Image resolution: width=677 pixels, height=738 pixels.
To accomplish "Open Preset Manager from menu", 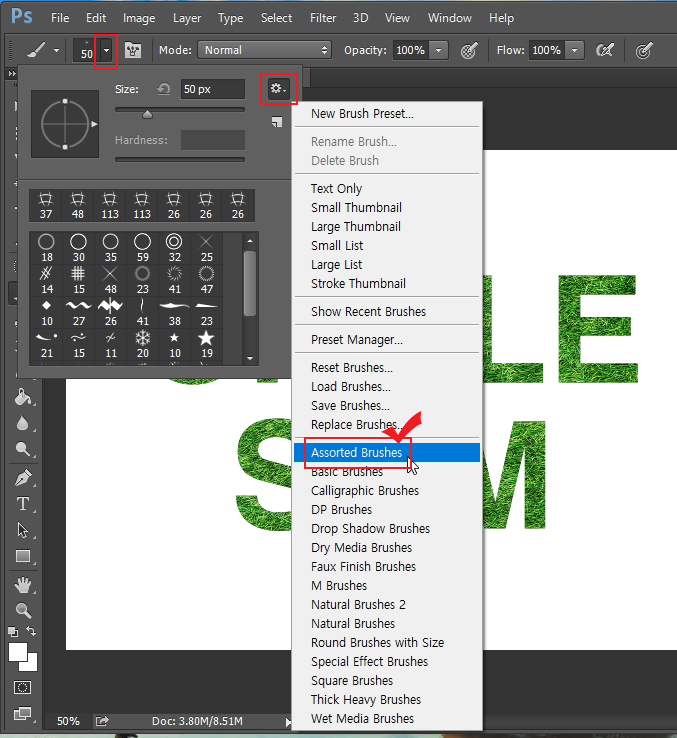I will [387, 339].
